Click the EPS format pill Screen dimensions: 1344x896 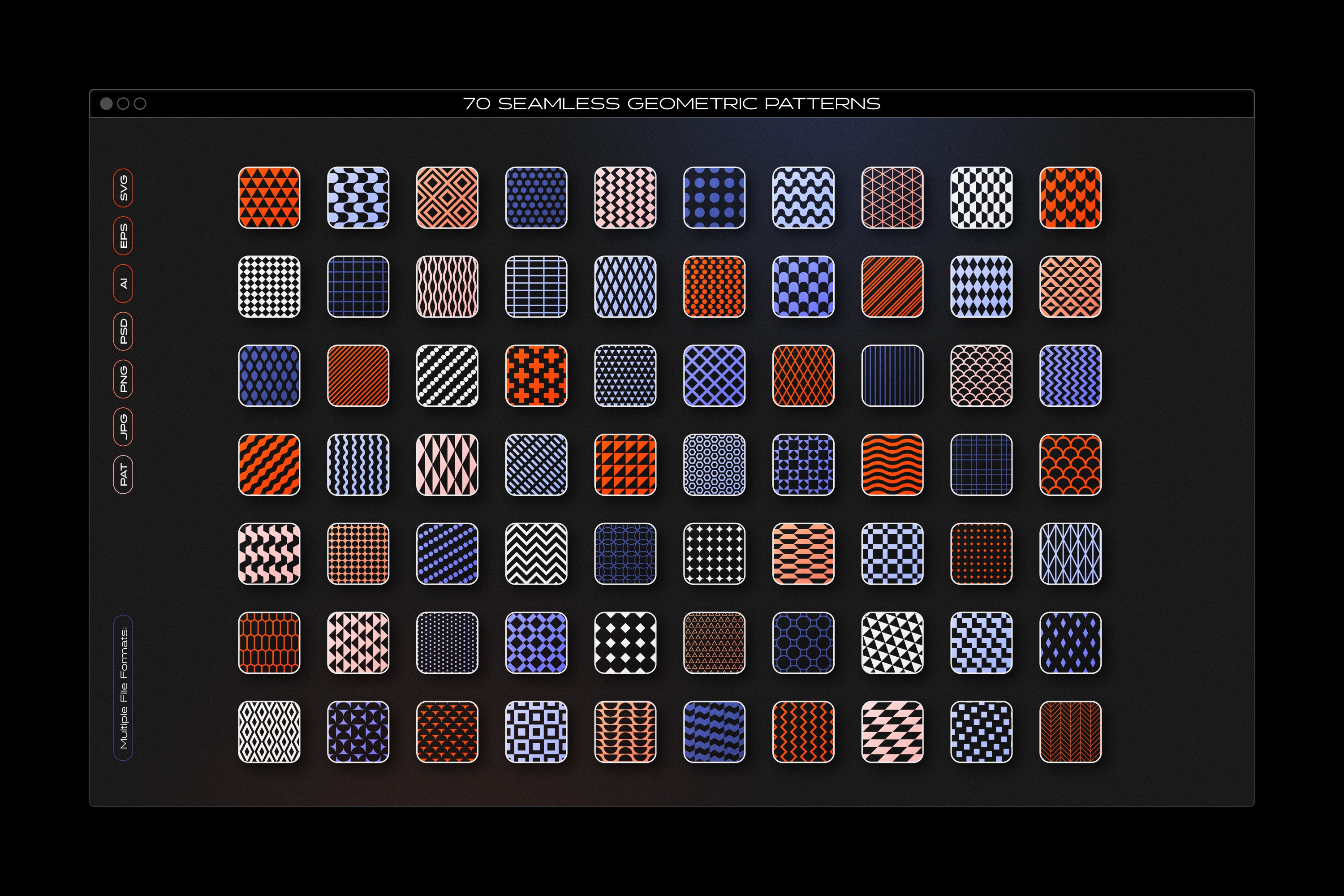click(x=124, y=236)
